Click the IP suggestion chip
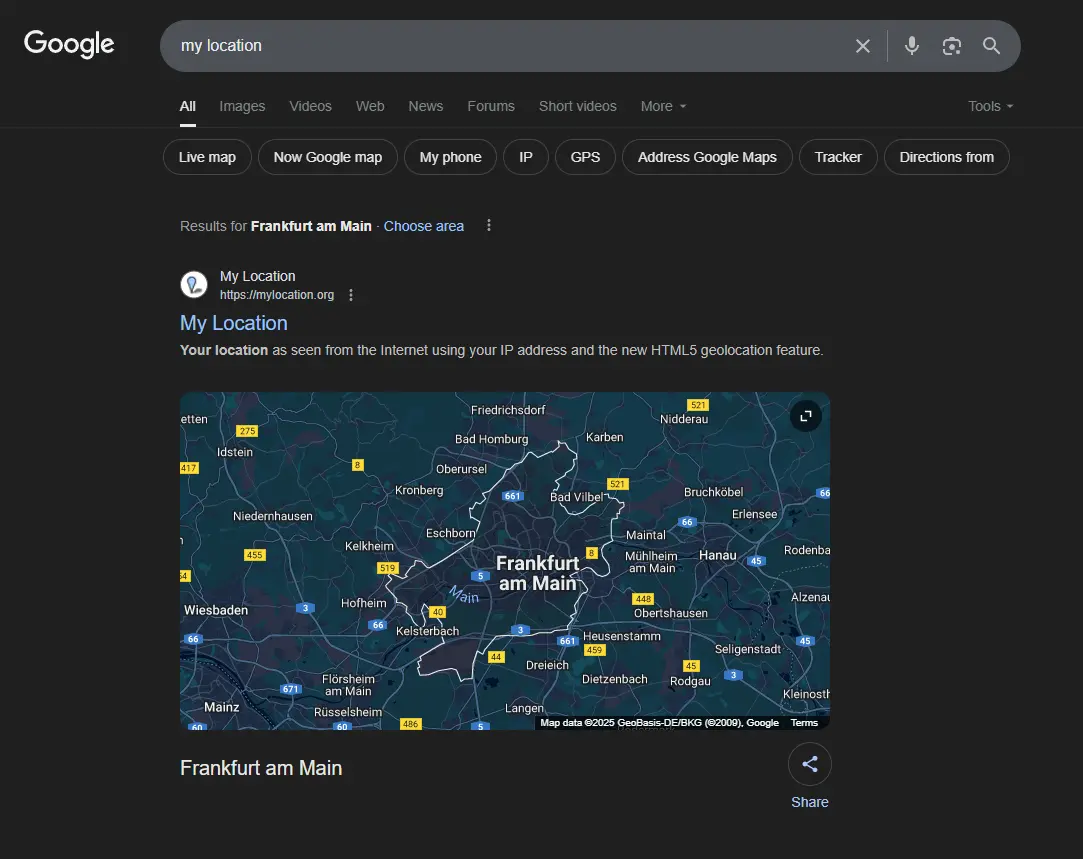 tap(526, 157)
